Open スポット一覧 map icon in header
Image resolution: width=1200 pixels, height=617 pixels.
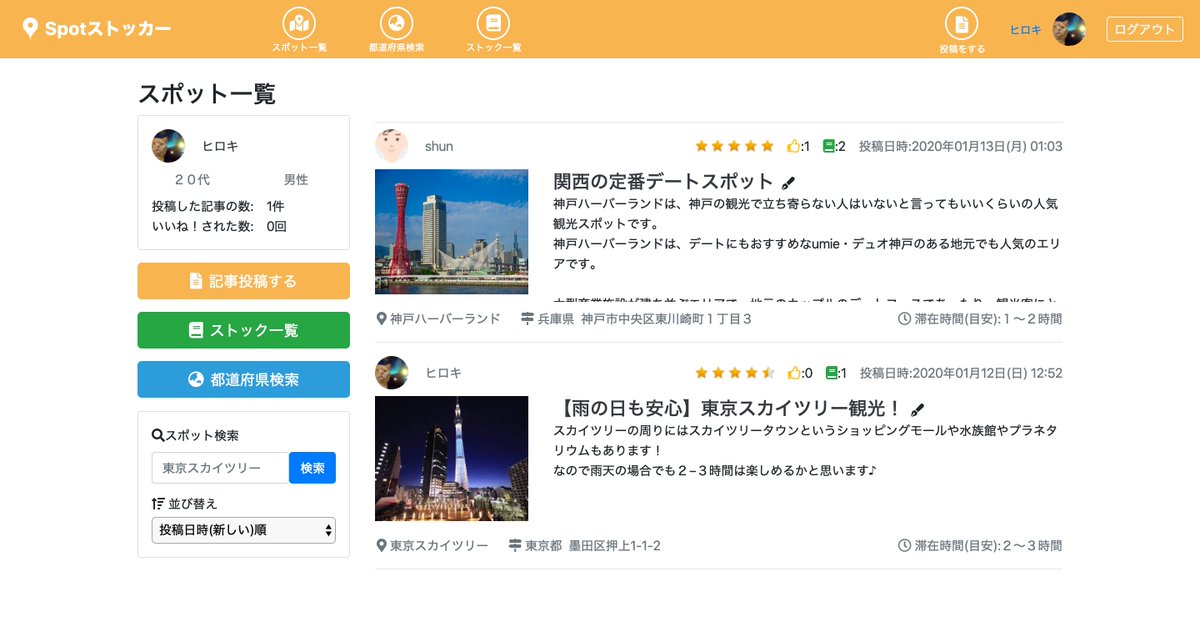299,23
